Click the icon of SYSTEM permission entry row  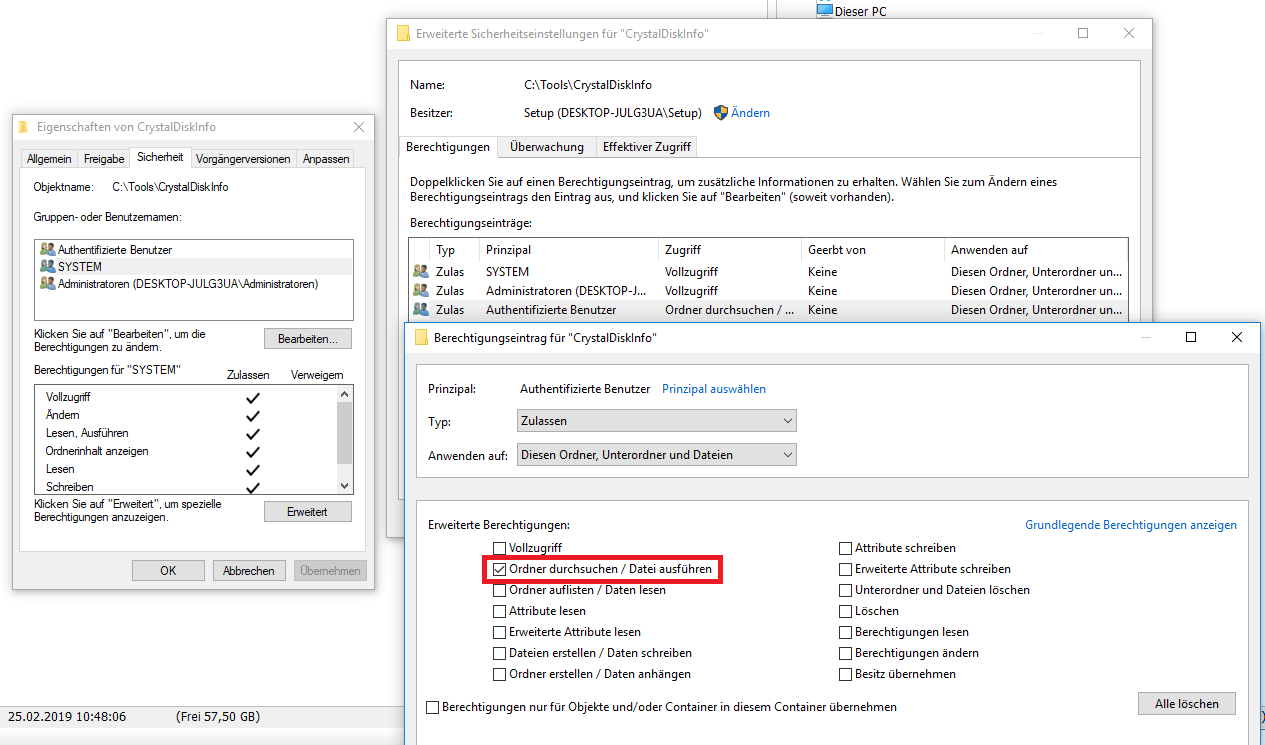[420, 272]
